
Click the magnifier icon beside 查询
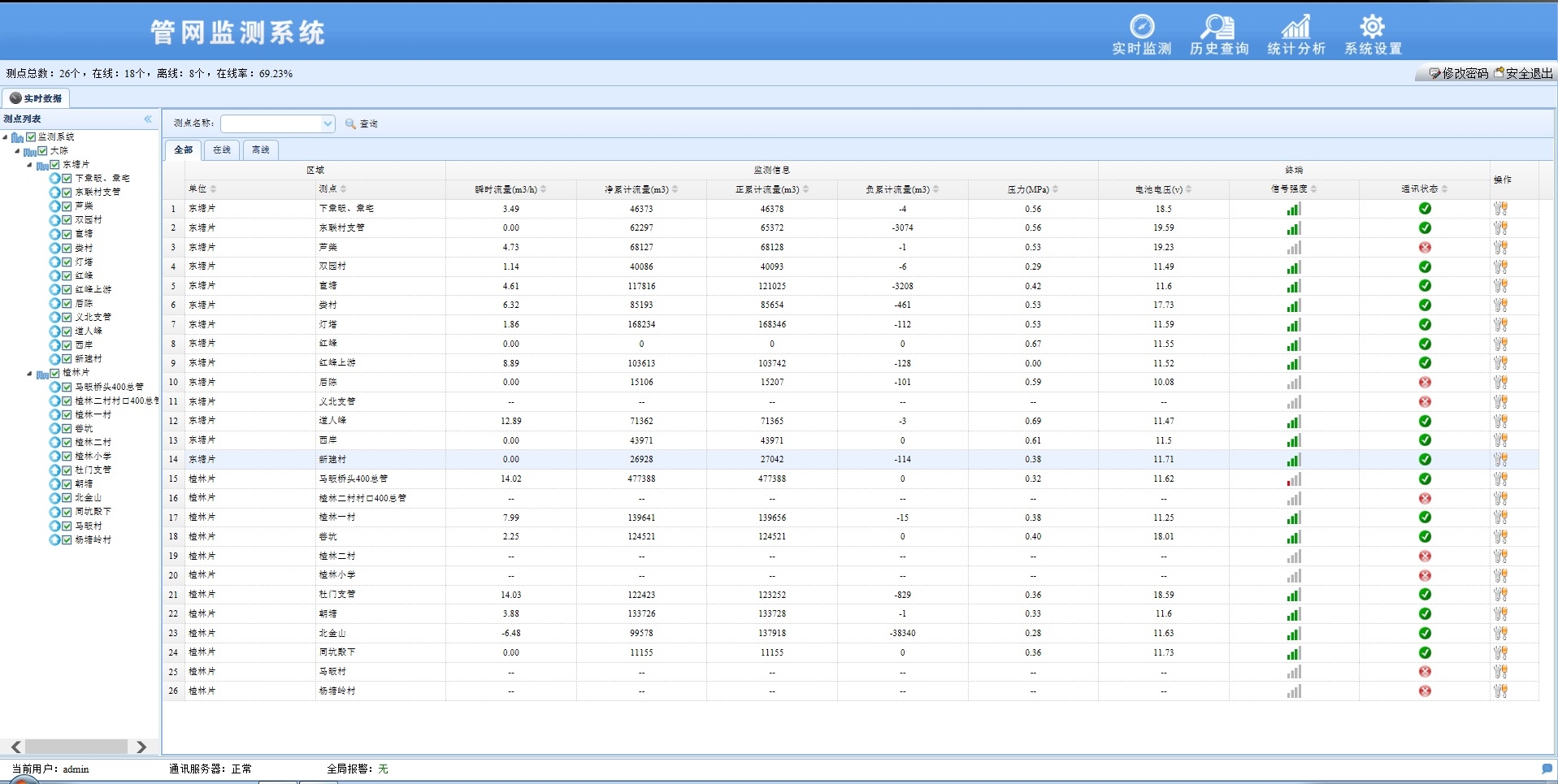coord(350,123)
